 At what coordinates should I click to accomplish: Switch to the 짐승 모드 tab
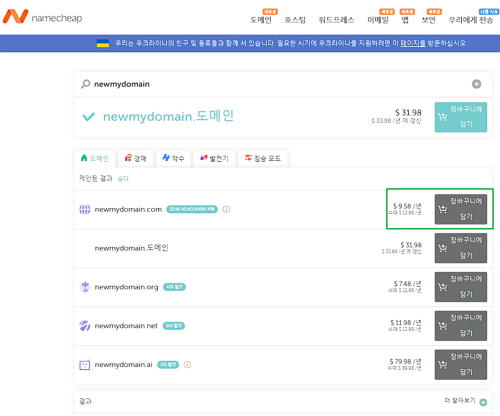(x=263, y=158)
